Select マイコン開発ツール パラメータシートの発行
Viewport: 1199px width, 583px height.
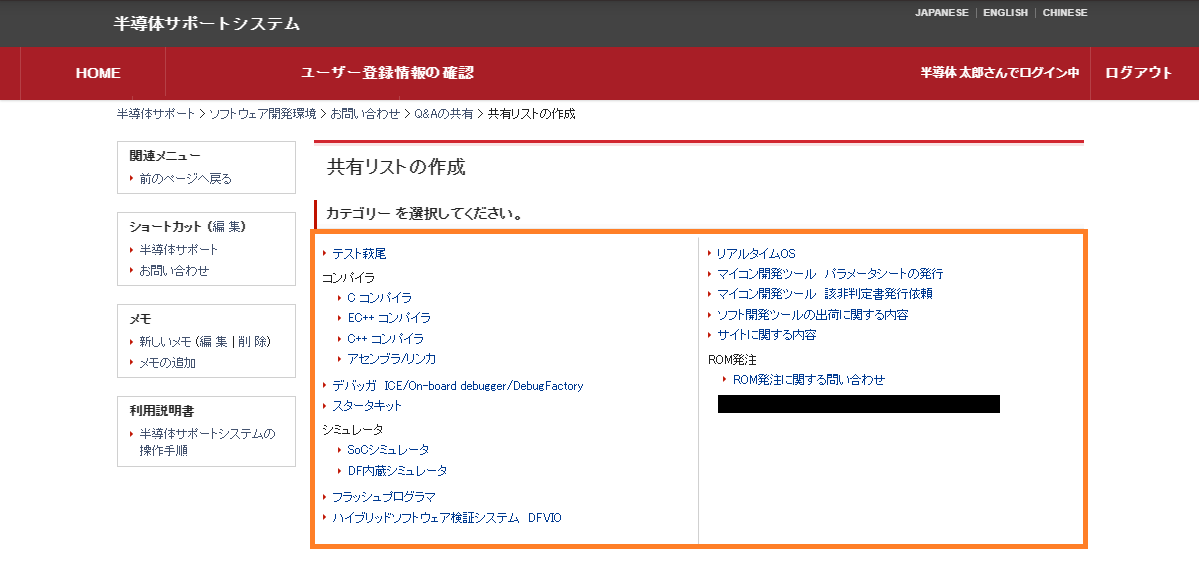[x=830, y=273]
